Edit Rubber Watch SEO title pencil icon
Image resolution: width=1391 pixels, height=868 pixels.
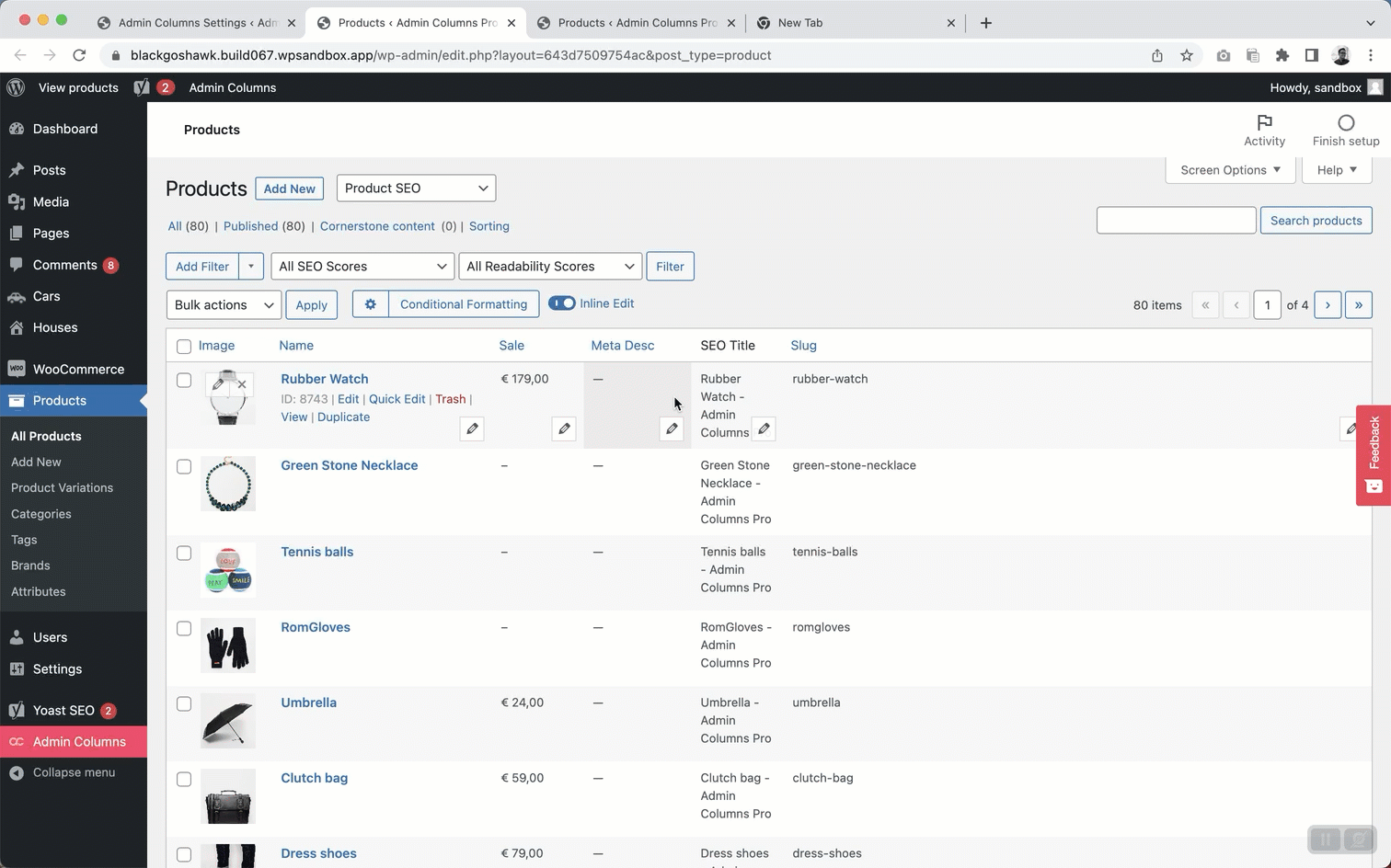point(764,428)
